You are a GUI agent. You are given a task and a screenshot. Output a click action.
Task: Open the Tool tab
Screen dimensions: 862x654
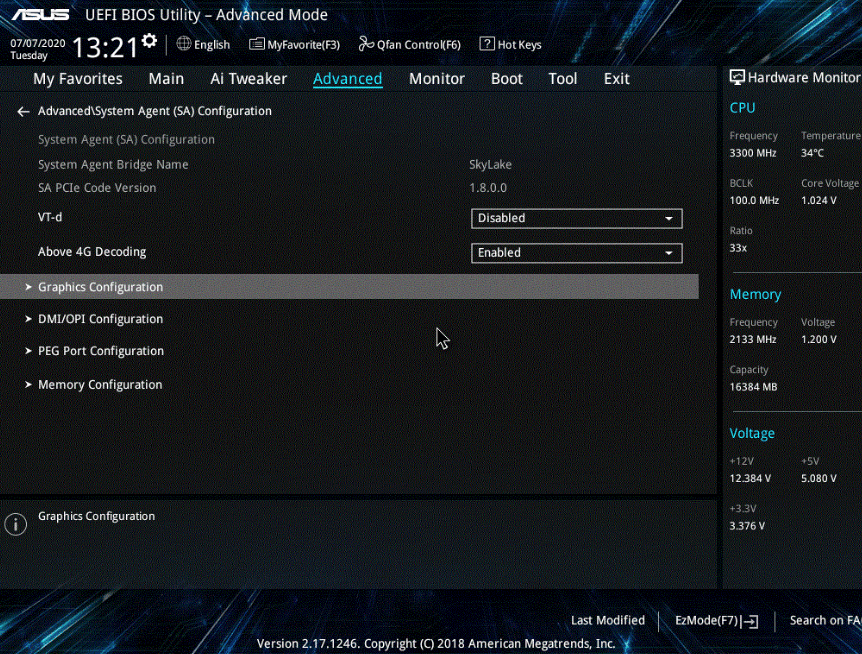(x=563, y=79)
